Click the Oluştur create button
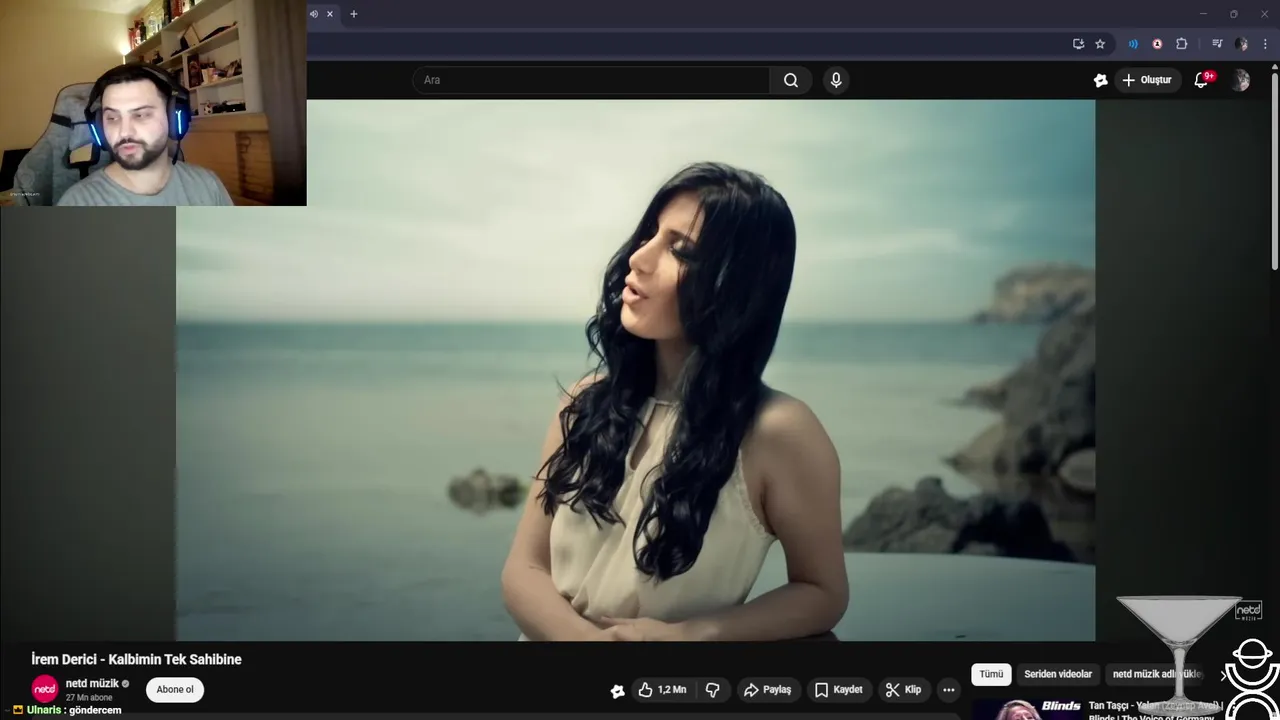 (1147, 80)
